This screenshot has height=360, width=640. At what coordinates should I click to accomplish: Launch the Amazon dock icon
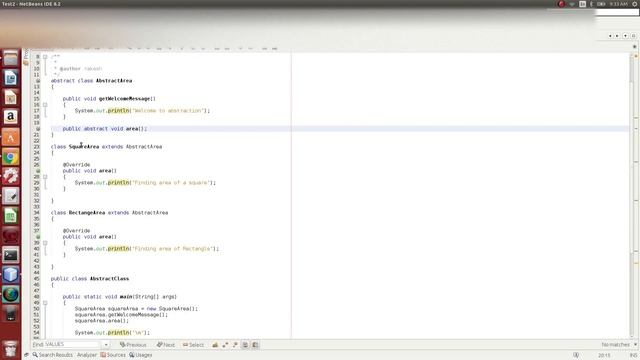tap(11, 117)
